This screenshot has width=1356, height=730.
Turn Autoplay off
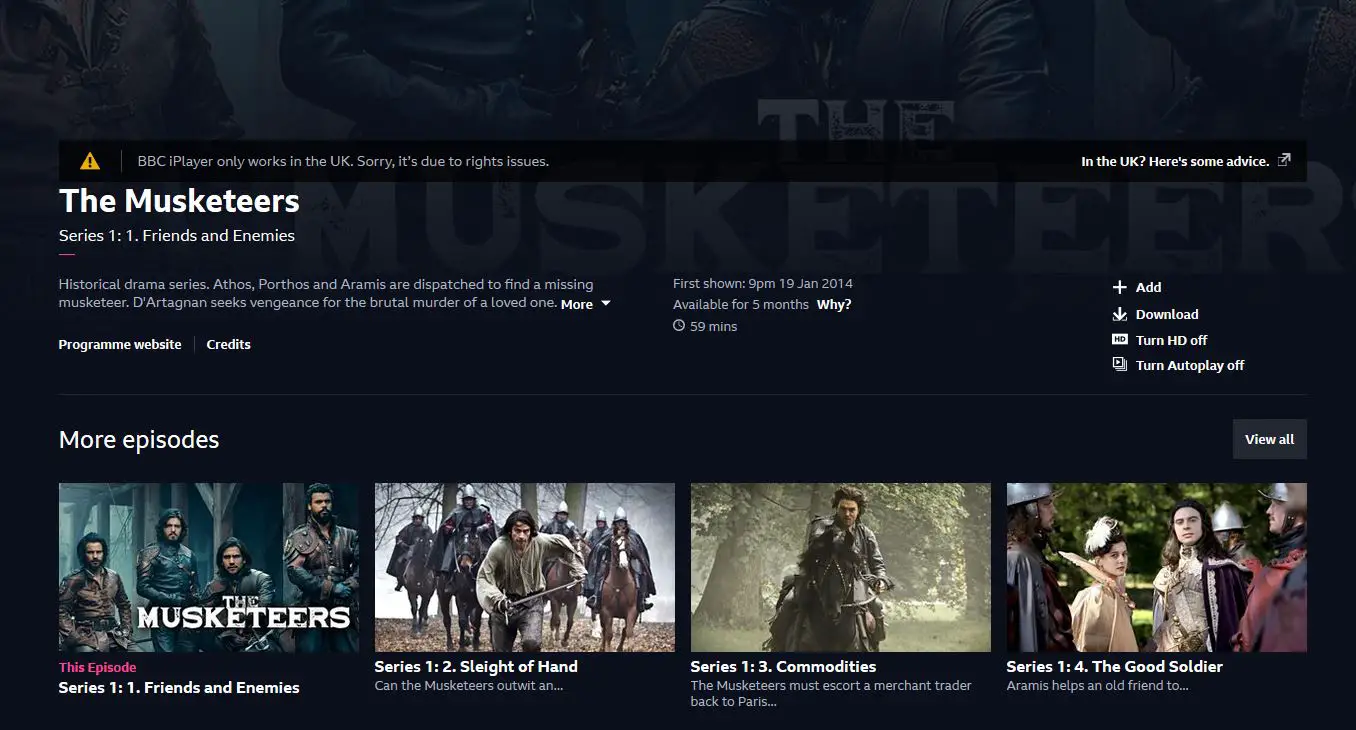pyautogui.click(x=1190, y=365)
